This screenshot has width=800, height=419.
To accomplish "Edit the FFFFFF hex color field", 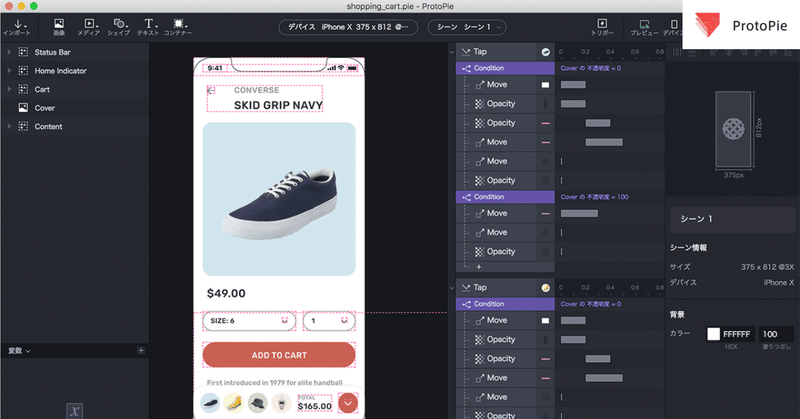I will click(737, 334).
